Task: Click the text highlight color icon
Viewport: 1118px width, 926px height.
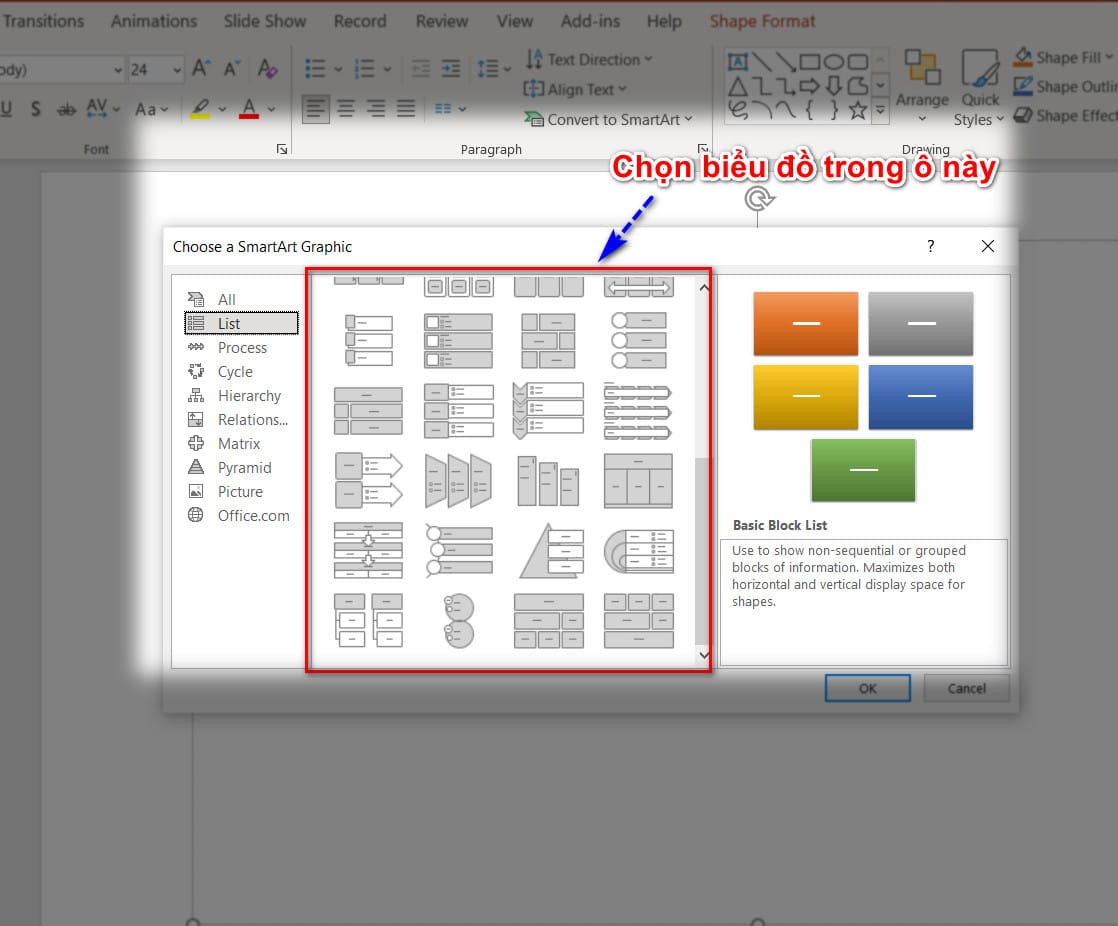Action: tap(200, 109)
